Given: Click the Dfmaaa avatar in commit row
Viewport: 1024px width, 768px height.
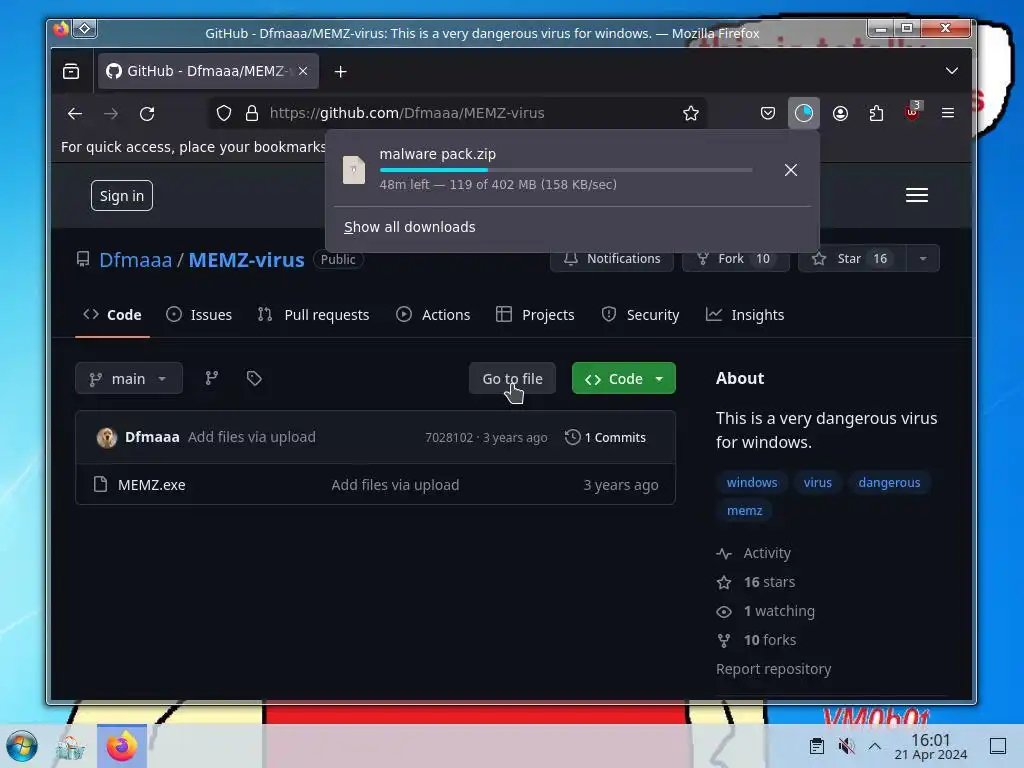Looking at the screenshot, I should [106, 438].
